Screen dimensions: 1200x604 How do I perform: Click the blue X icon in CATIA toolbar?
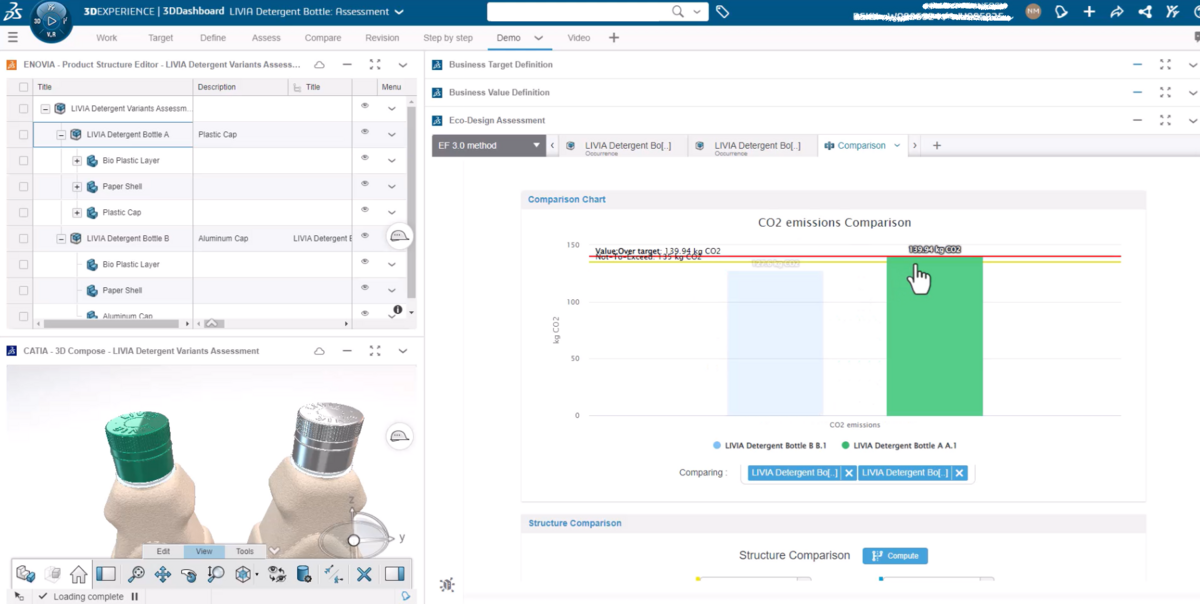pyautogui.click(x=364, y=574)
